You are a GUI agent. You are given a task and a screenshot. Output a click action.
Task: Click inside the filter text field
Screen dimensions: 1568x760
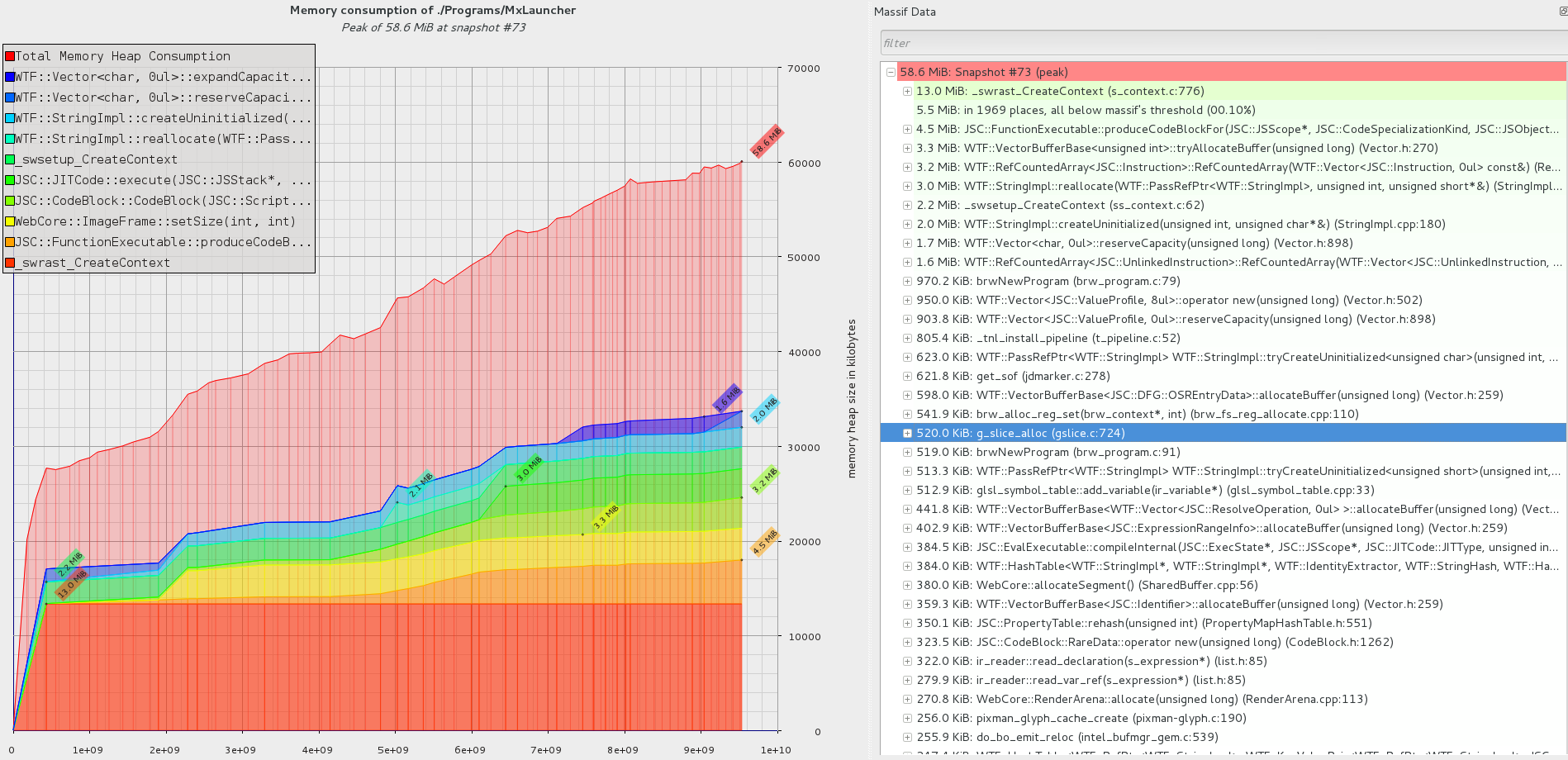coord(1223,43)
